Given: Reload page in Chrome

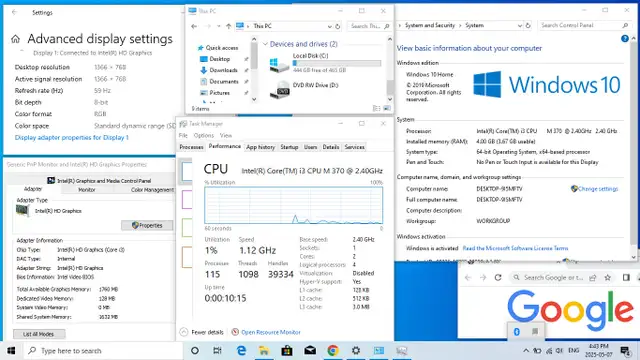Looking at the screenshot, I should [498, 278].
